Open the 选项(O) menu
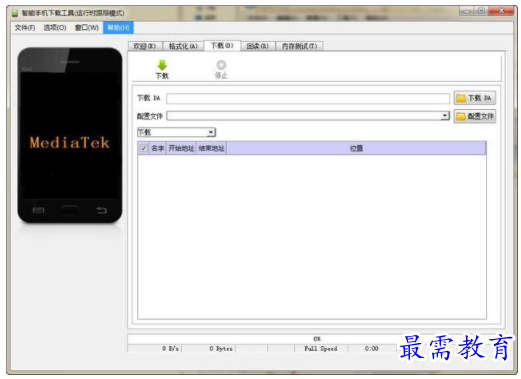 (x=55, y=28)
